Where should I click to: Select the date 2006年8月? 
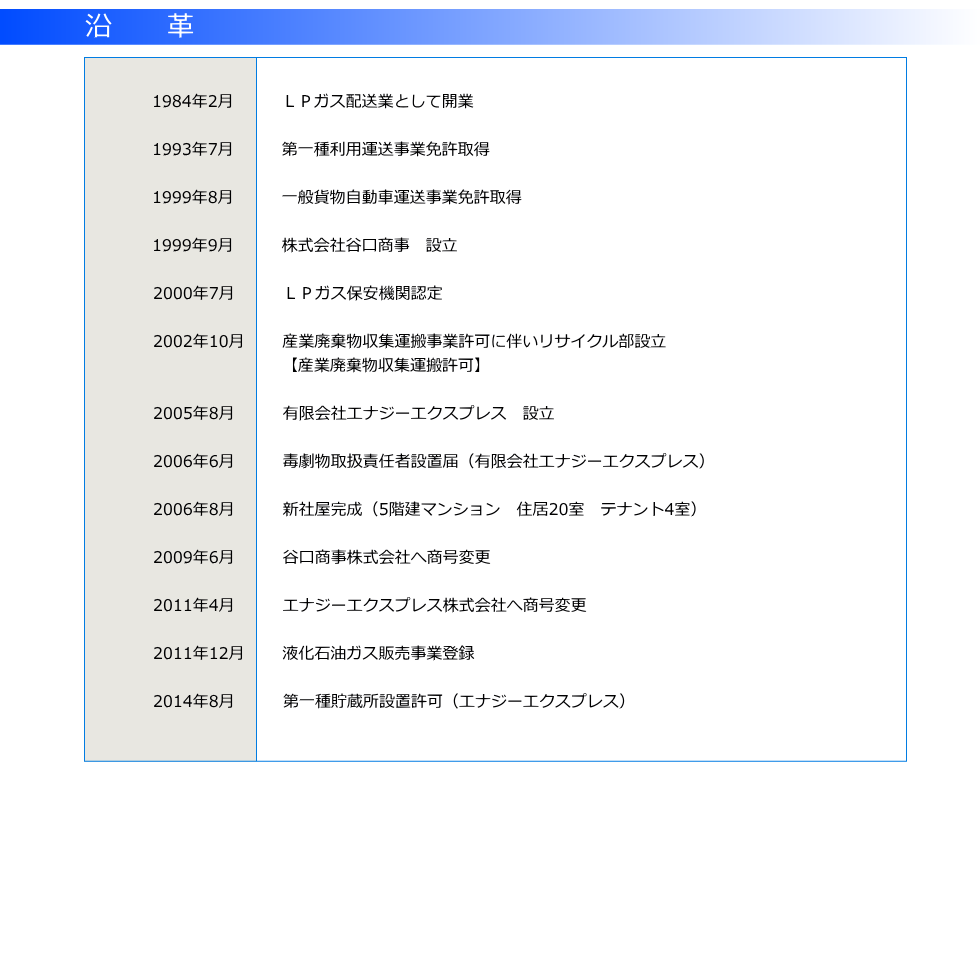tap(193, 509)
